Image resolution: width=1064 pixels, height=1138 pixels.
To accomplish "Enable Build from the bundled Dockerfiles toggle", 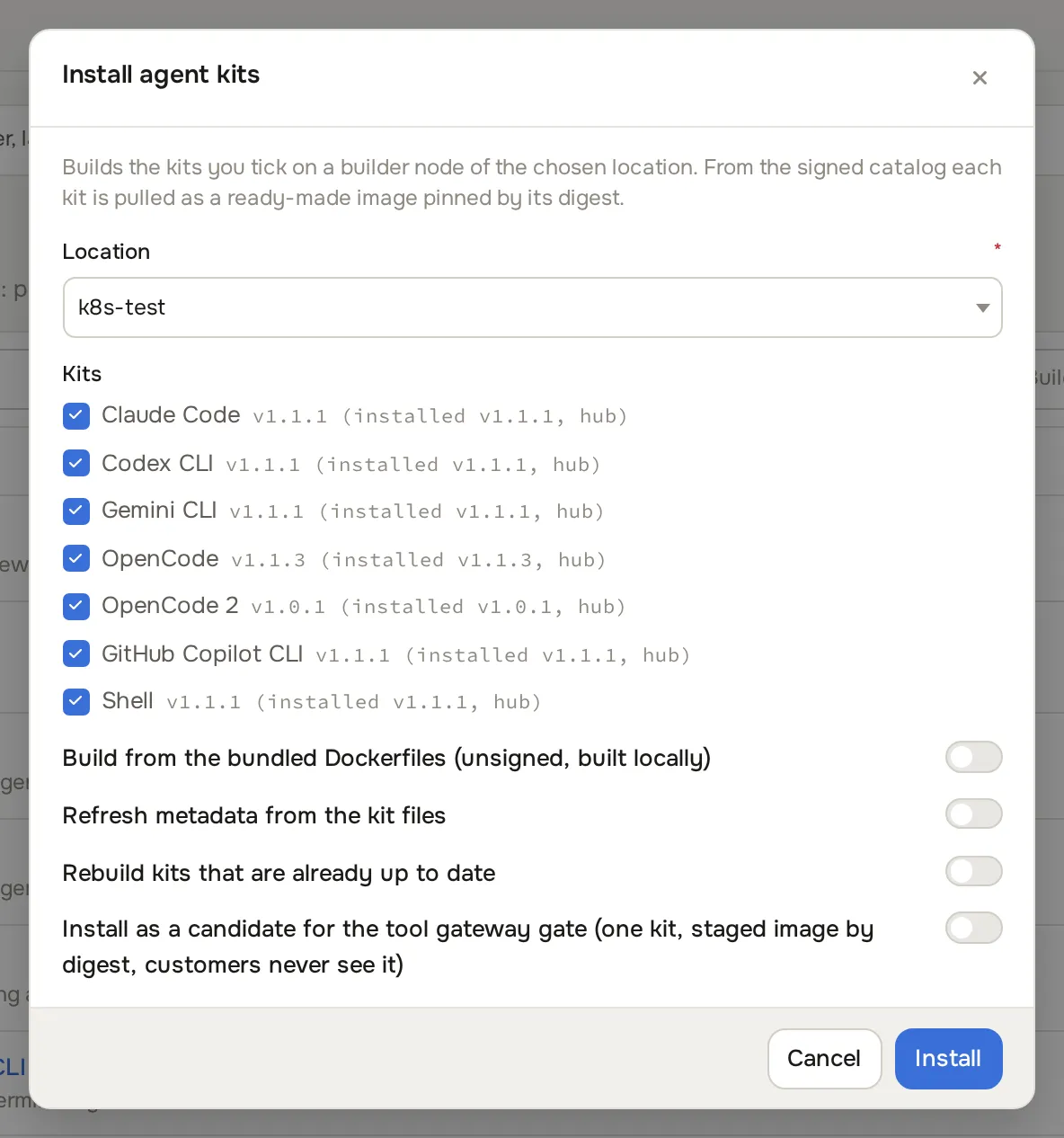I will pyautogui.click(x=973, y=757).
